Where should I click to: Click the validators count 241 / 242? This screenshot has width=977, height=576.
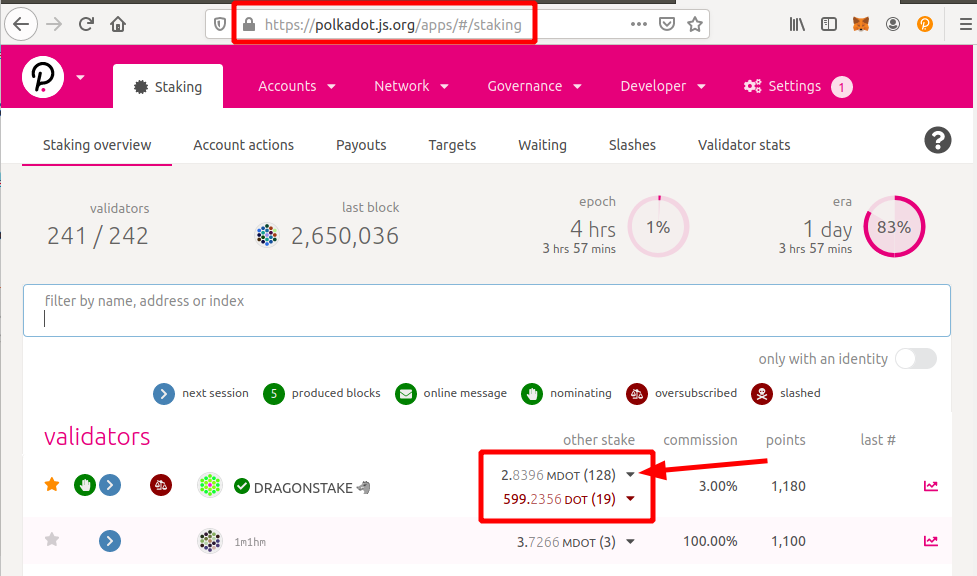coord(98,236)
